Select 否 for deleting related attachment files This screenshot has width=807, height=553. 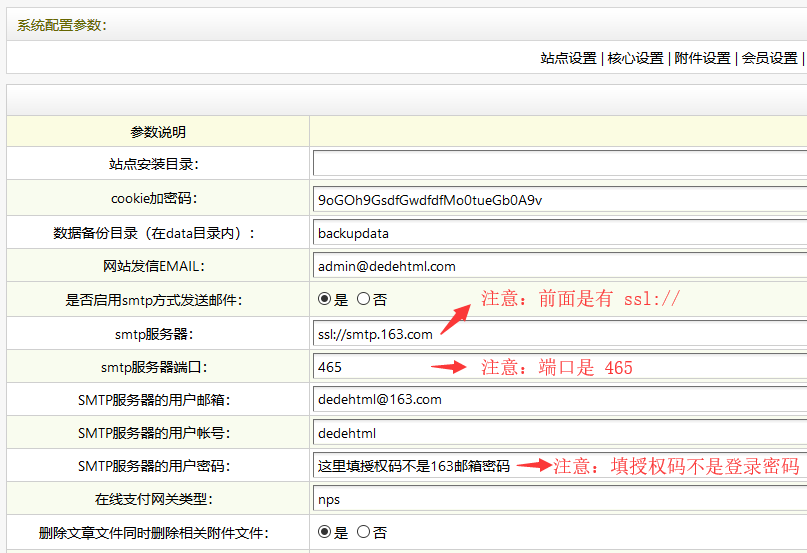[x=363, y=532]
